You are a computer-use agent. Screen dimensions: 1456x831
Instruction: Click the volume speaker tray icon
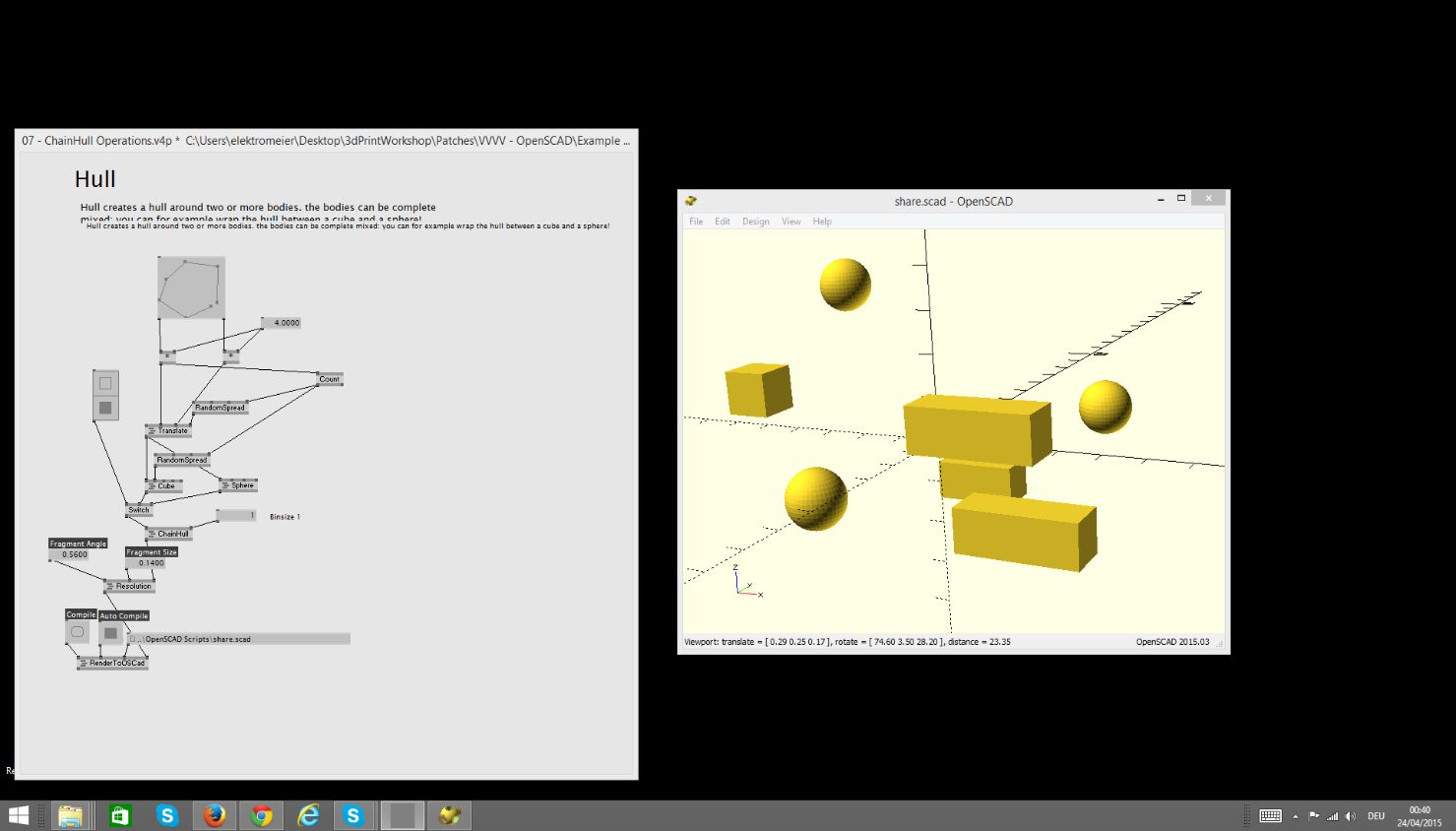tap(1350, 816)
